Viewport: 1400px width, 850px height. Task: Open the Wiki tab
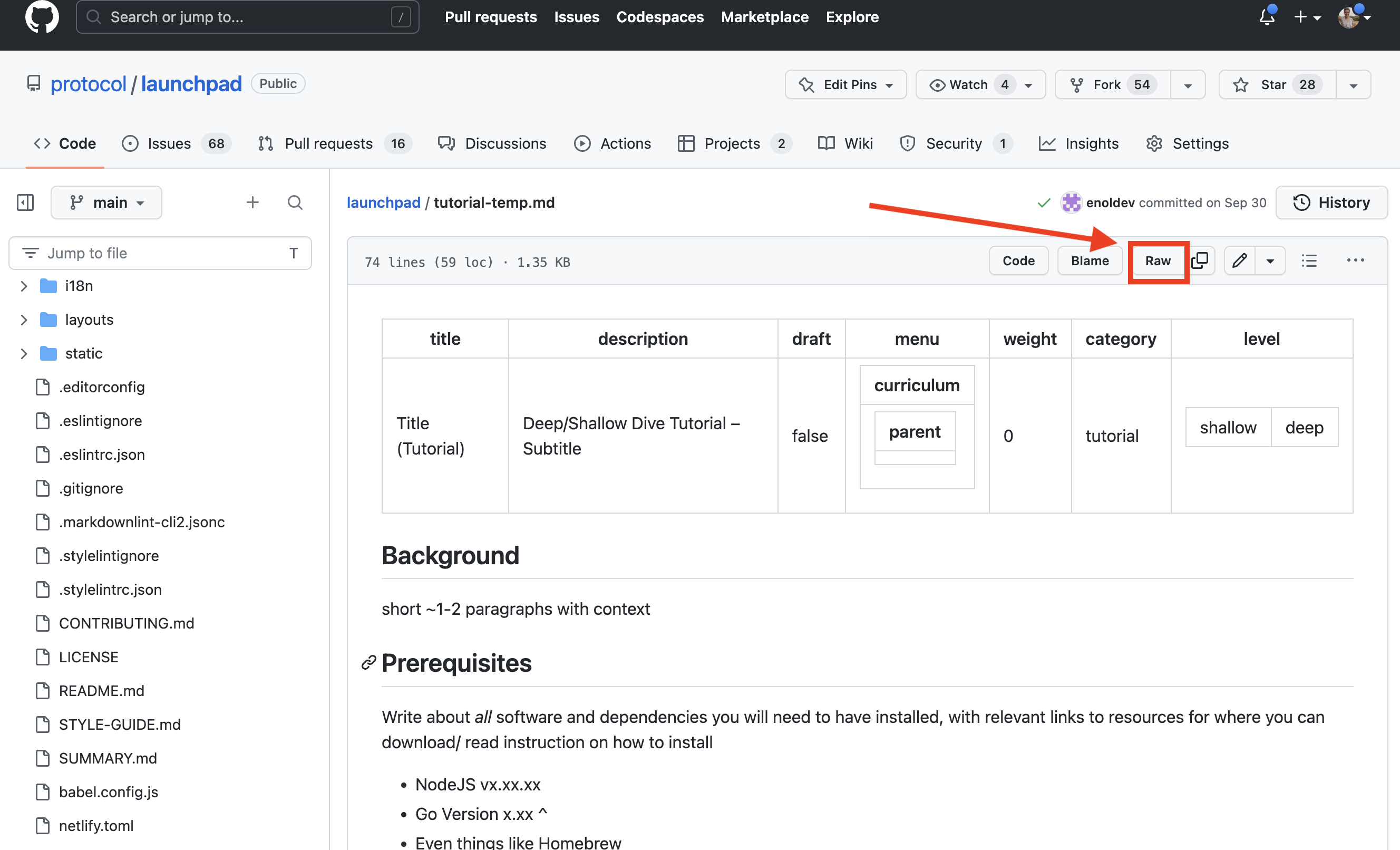point(845,143)
